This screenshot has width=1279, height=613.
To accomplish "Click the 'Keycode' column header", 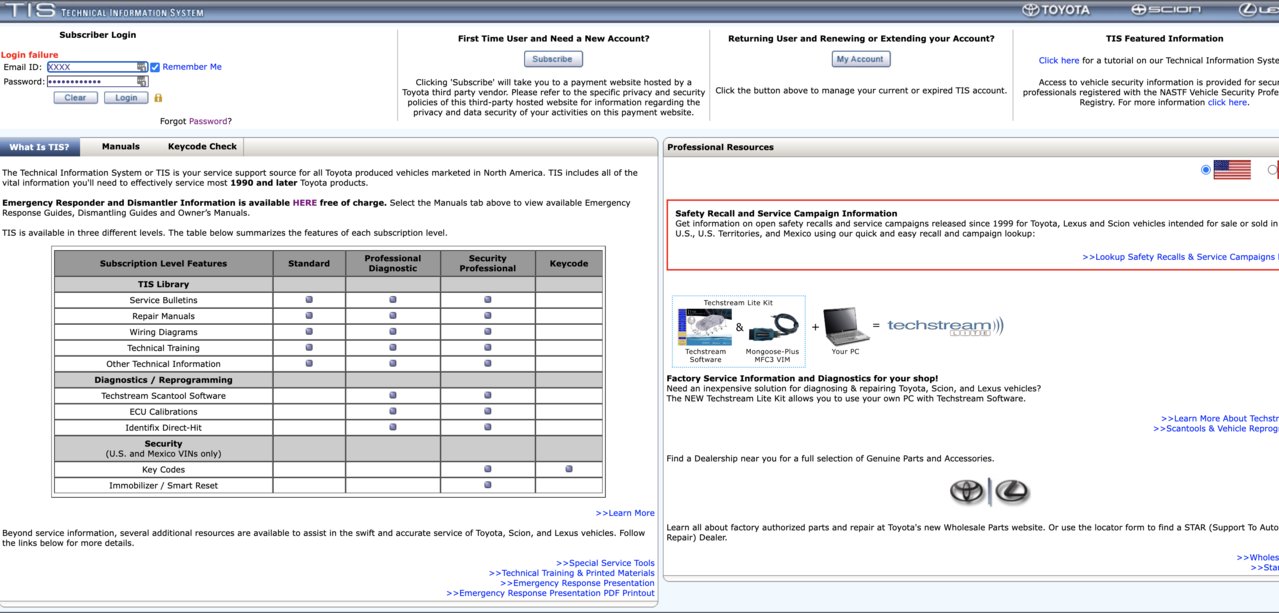I will pos(569,264).
